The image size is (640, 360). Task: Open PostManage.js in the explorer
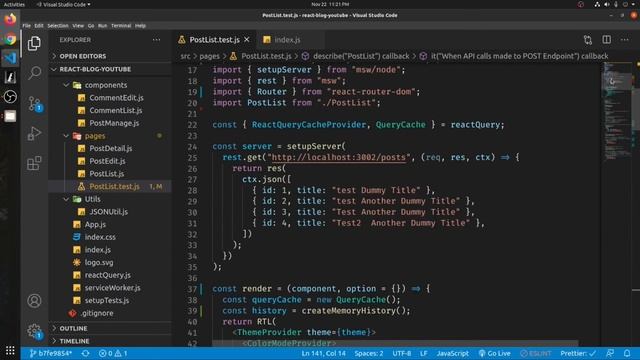tap(114, 123)
